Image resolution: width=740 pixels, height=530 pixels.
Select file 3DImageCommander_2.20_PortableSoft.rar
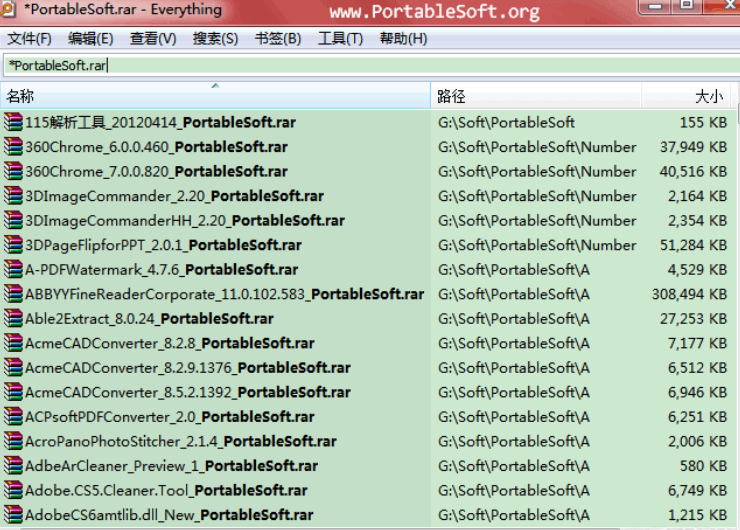[x=175, y=196]
